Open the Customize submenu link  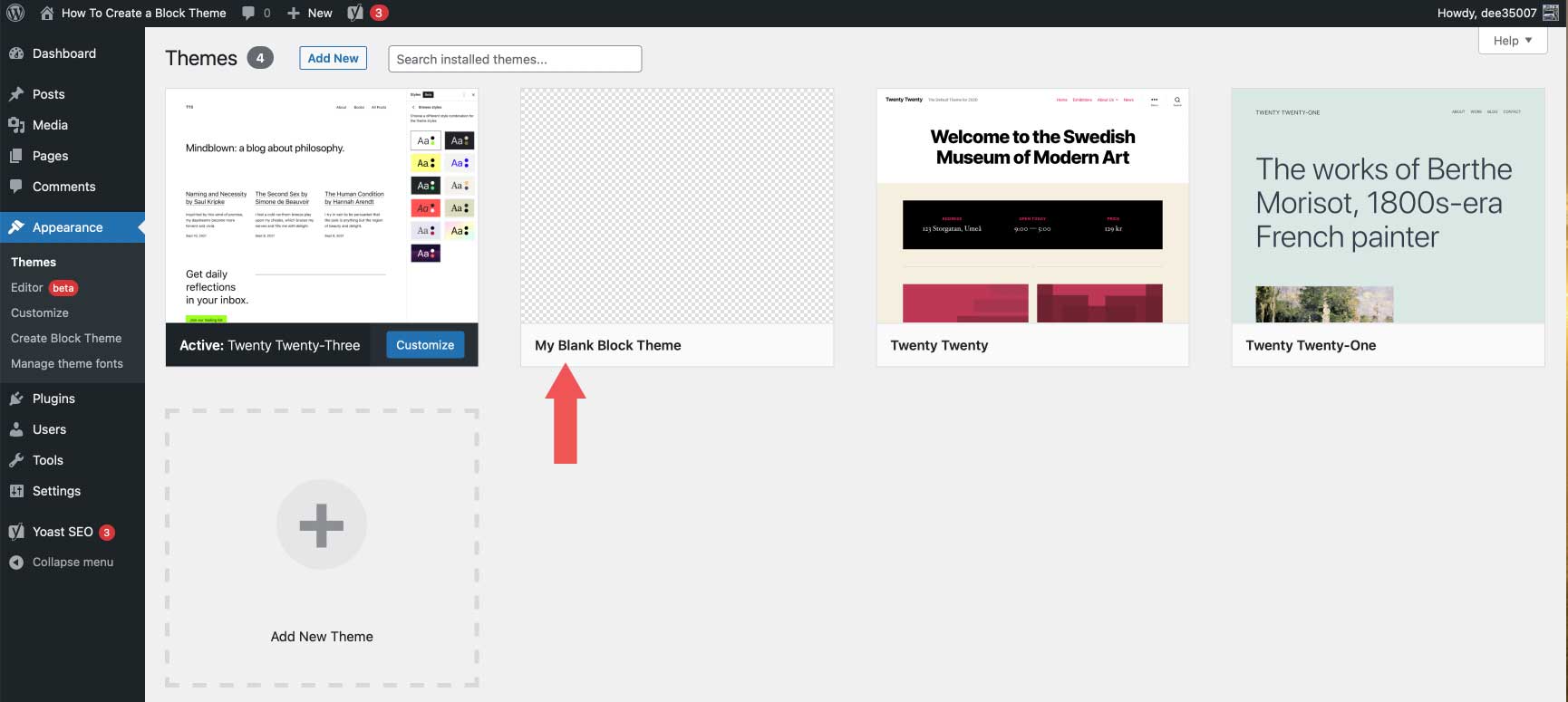[40, 313]
